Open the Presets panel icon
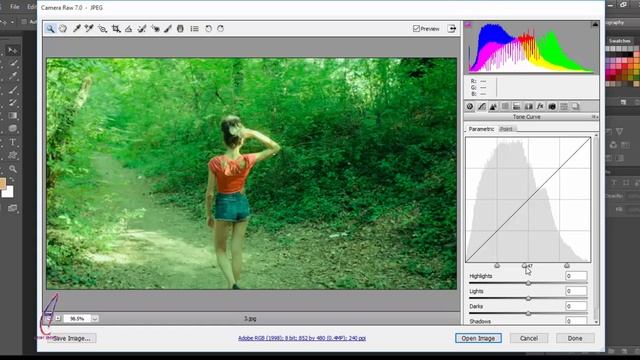The image size is (640, 360). coord(564,107)
